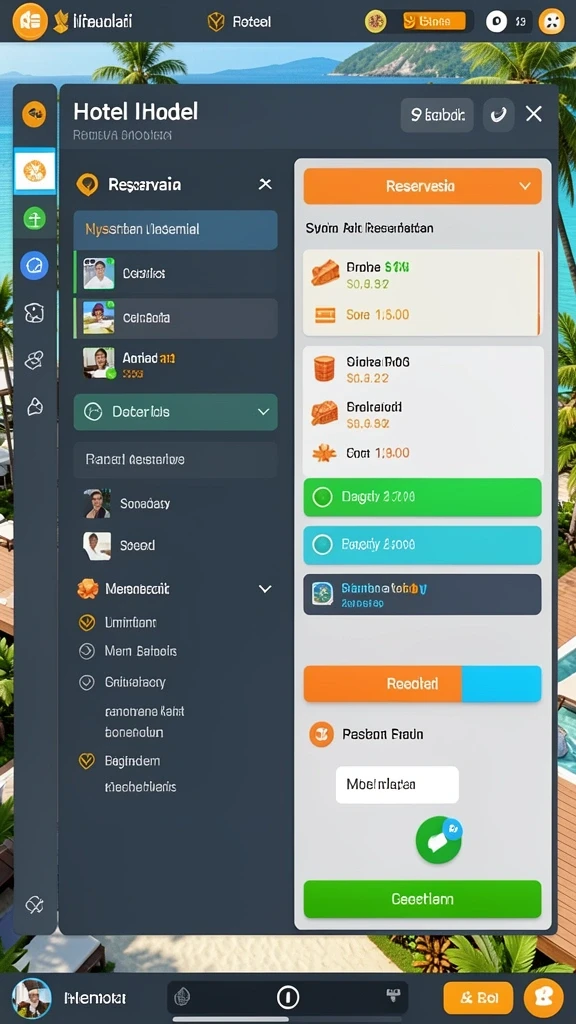Click the Aoriad guest avatar
The height and width of the screenshot is (1024, 576).
click(99, 363)
